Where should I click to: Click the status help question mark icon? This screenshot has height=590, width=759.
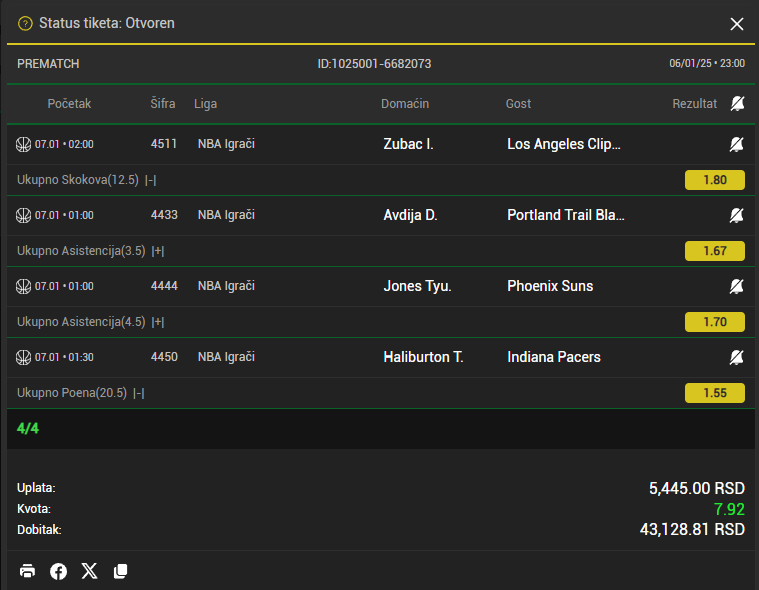(26, 23)
